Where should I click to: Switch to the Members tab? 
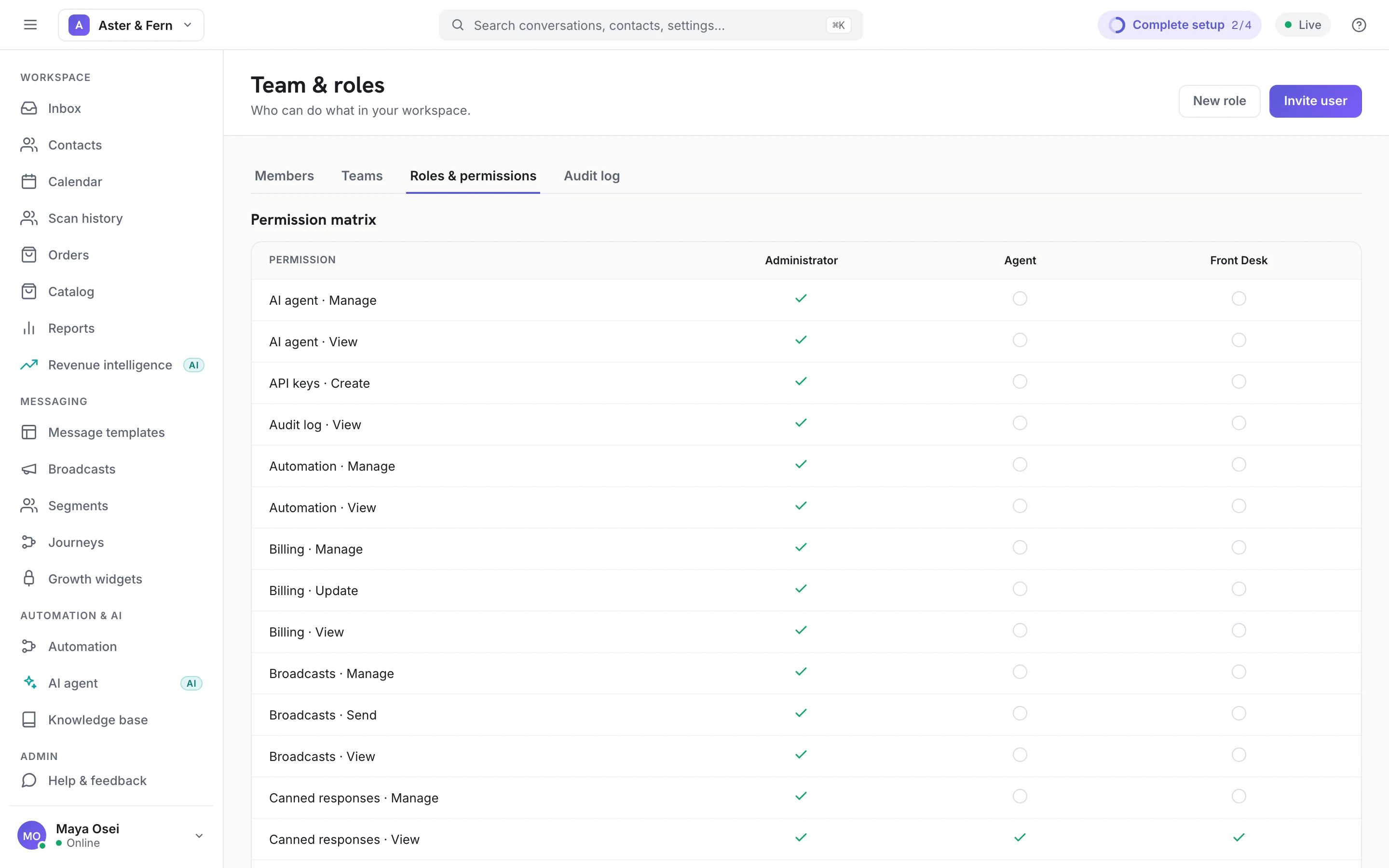click(284, 176)
